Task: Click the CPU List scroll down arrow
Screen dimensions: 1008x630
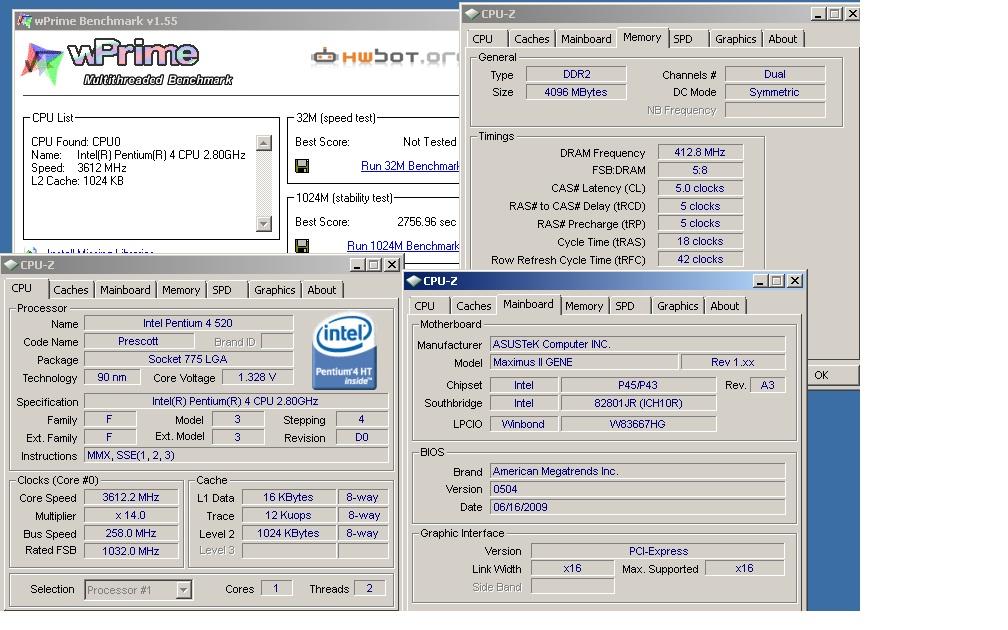Action: [264, 224]
